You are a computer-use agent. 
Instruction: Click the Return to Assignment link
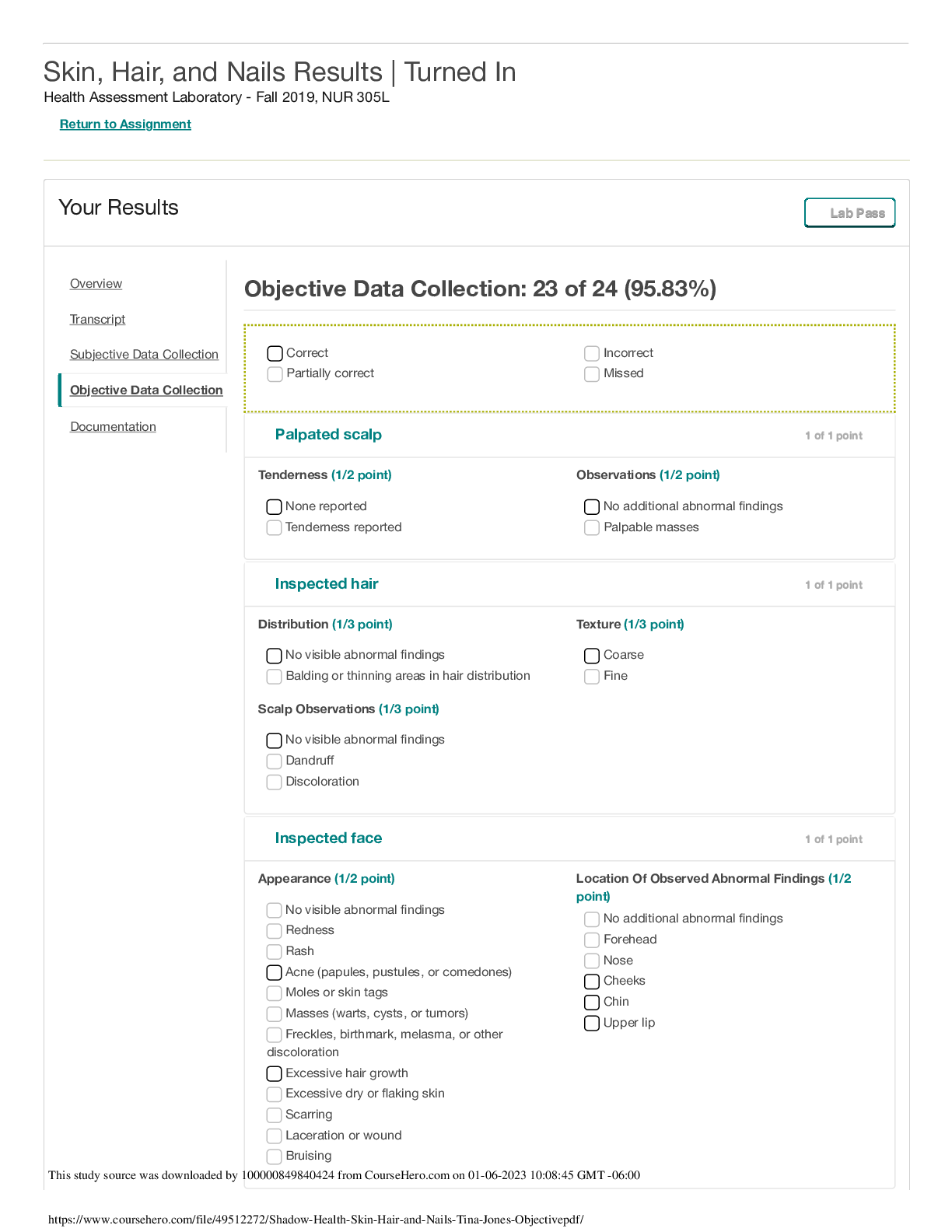click(125, 124)
